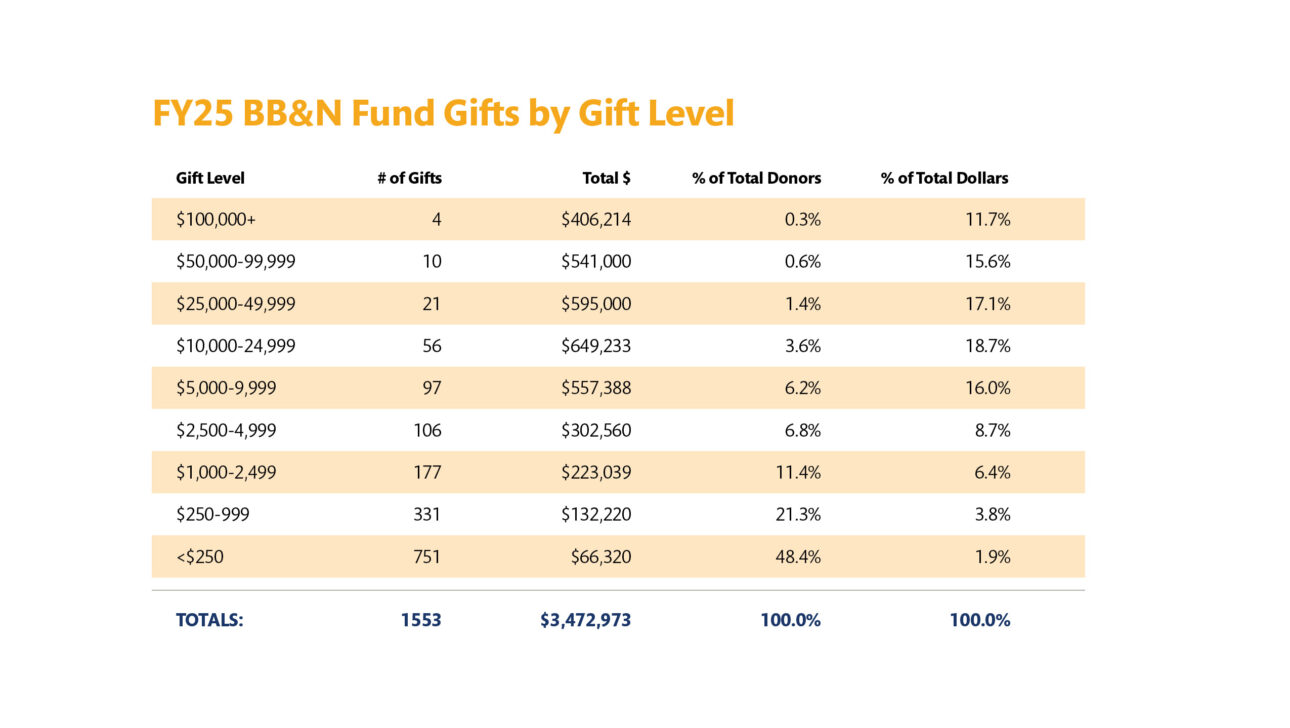Select the <$250 gift level cell
This screenshot has width=1290, height=728.
[200, 557]
